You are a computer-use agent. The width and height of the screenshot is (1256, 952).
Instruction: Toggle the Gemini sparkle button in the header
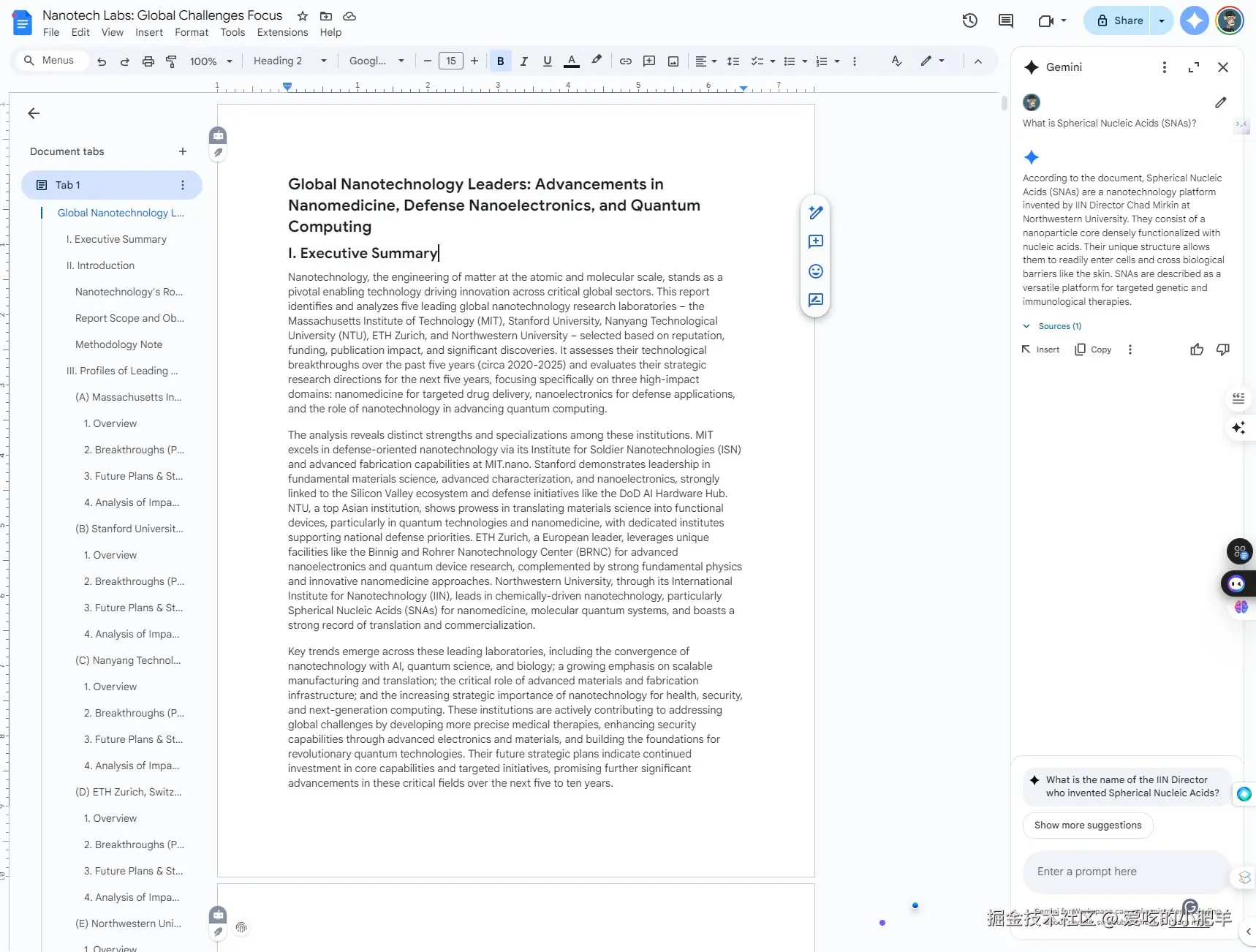[x=1195, y=20]
